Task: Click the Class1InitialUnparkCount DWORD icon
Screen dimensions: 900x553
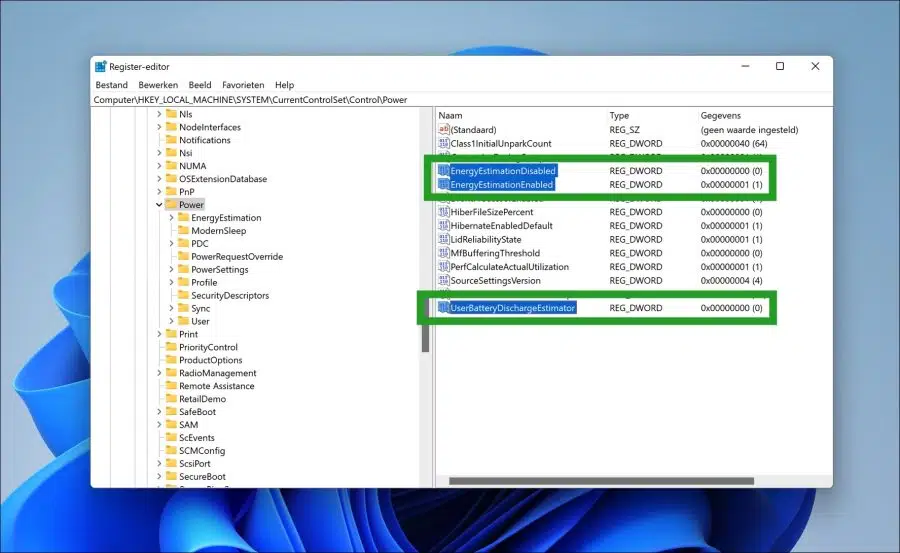Action: [x=444, y=144]
